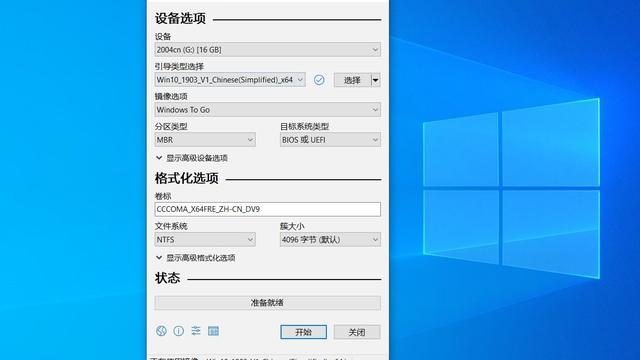
Task: Open the language globe icon
Action: pos(161,331)
